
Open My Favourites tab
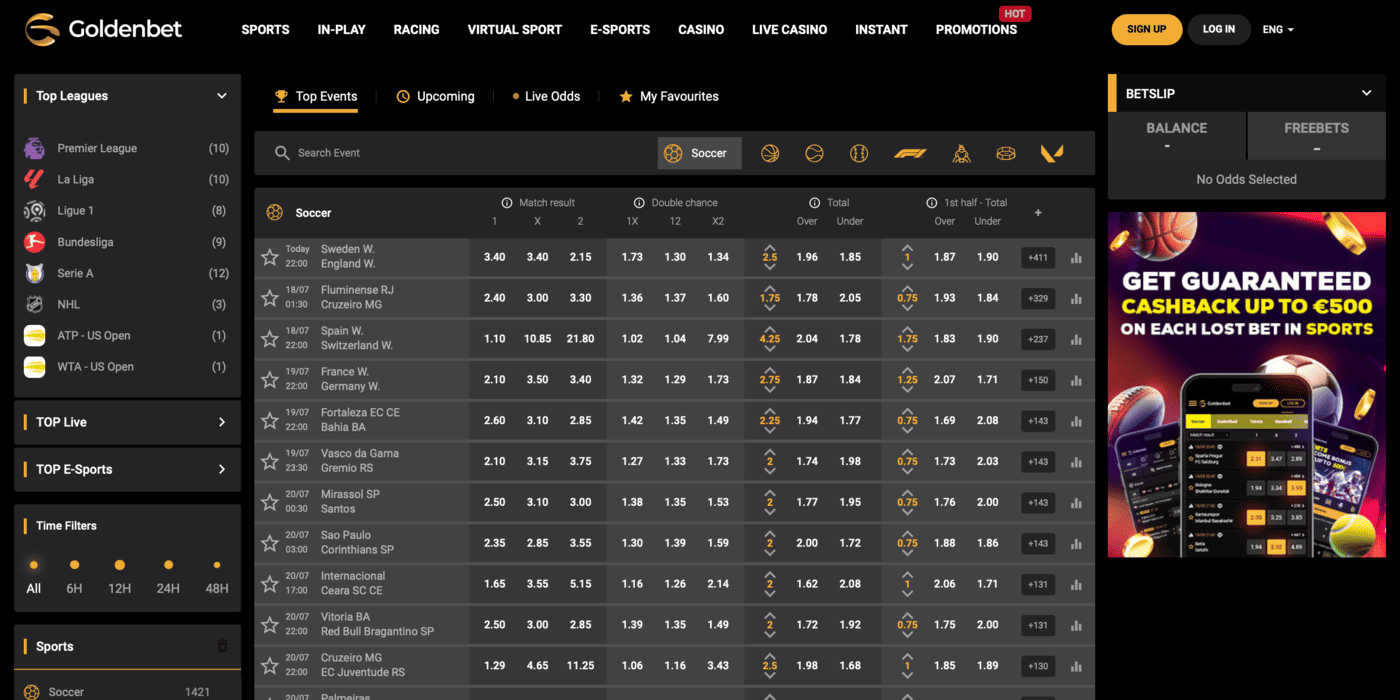(x=669, y=96)
